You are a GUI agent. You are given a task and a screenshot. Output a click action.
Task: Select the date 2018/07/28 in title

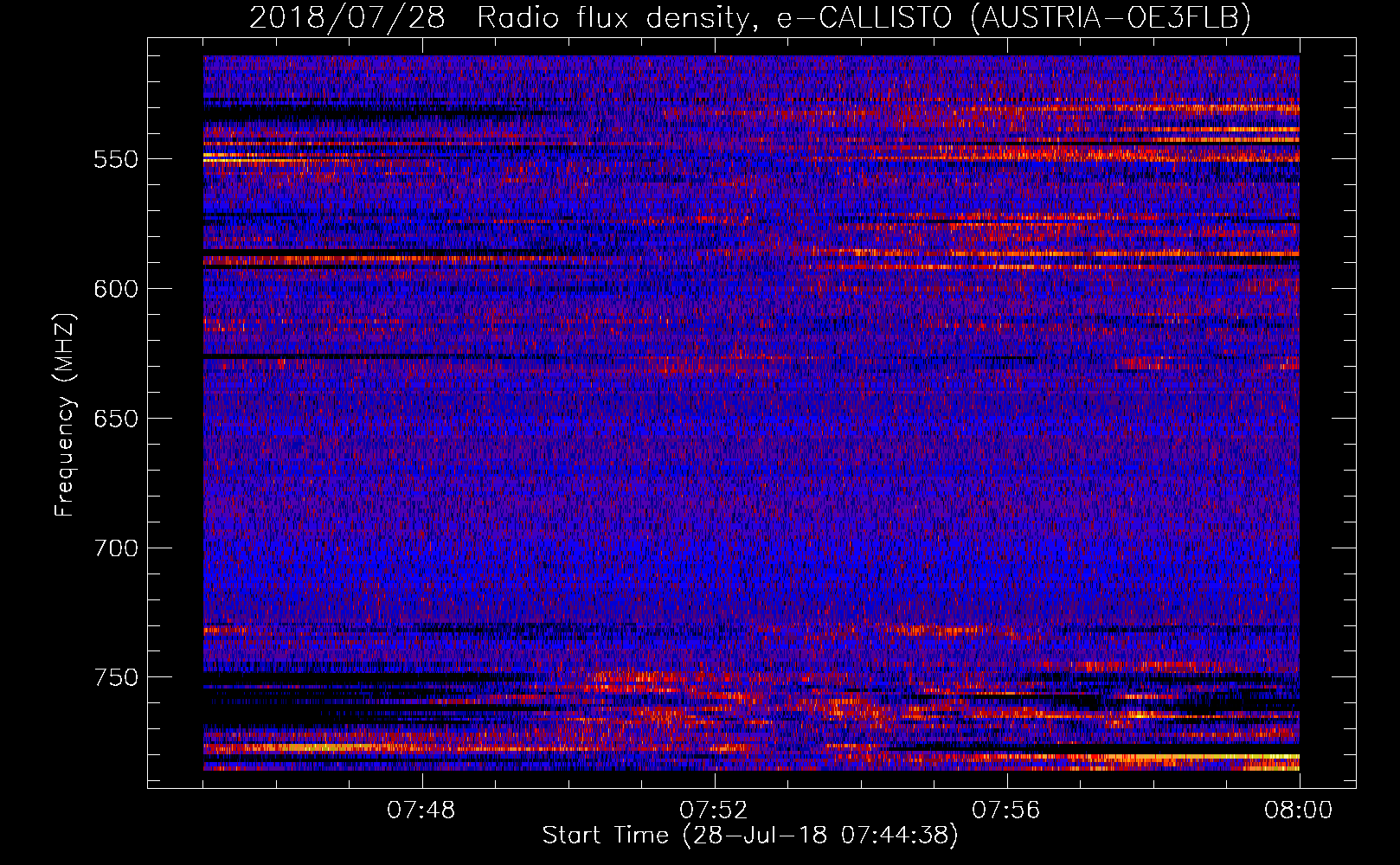click(x=347, y=17)
